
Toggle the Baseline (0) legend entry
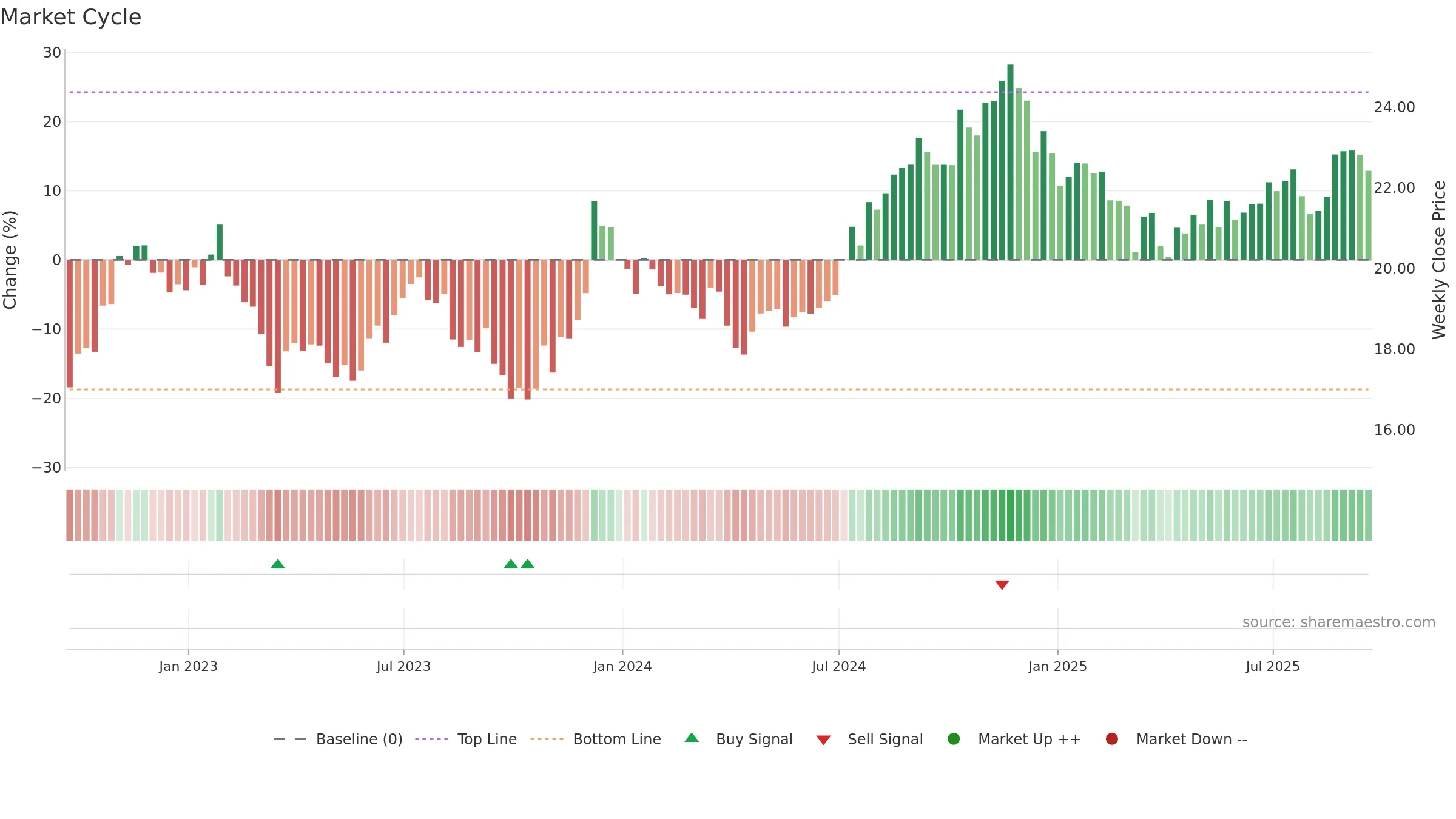(338, 739)
